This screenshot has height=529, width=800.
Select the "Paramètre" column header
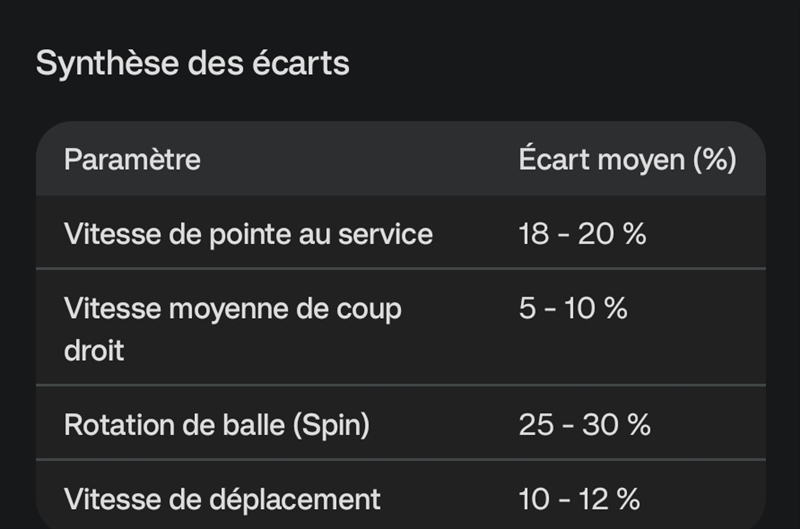[132, 159]
